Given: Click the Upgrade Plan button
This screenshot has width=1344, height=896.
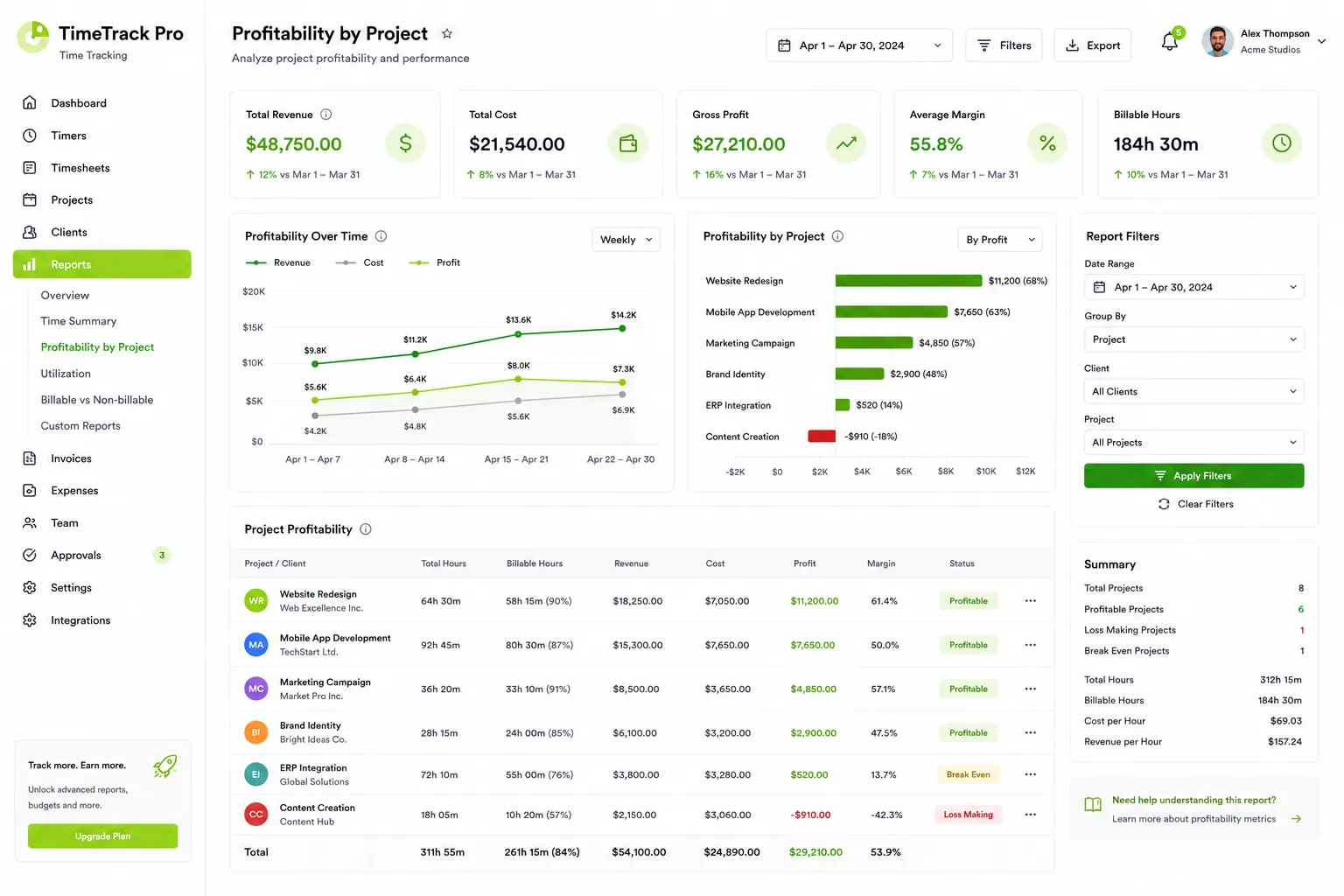Looking at the screenshot, I should [x=102, y=836].
